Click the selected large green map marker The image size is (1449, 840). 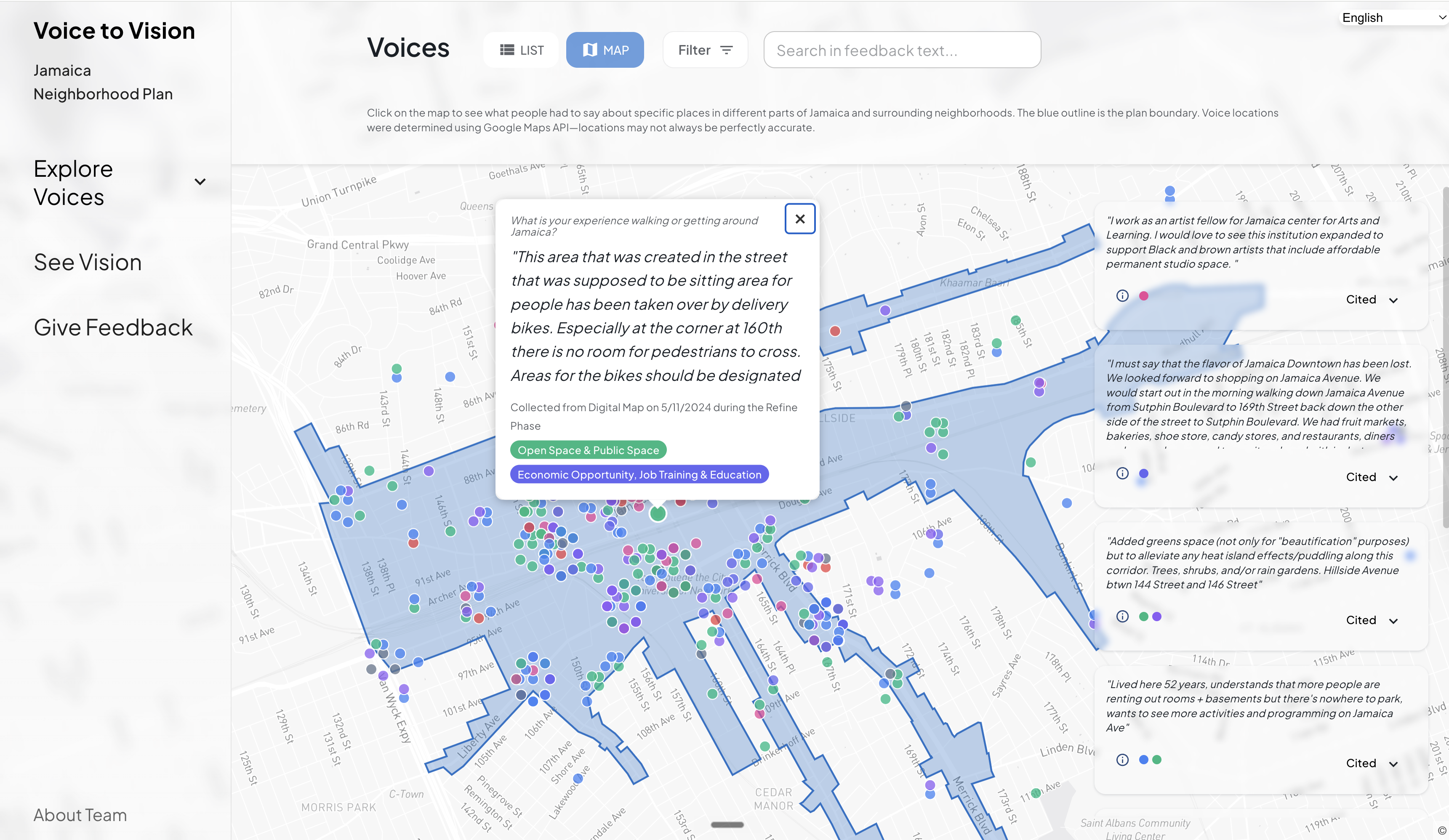tap(658, 513)
